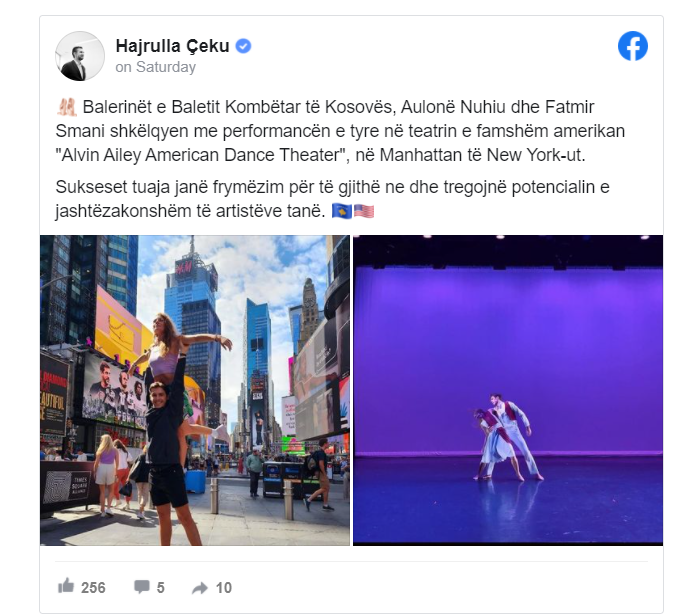This screenshot has width=691, height=614.
Task: Click the 256 likes count
Action: 93,588
